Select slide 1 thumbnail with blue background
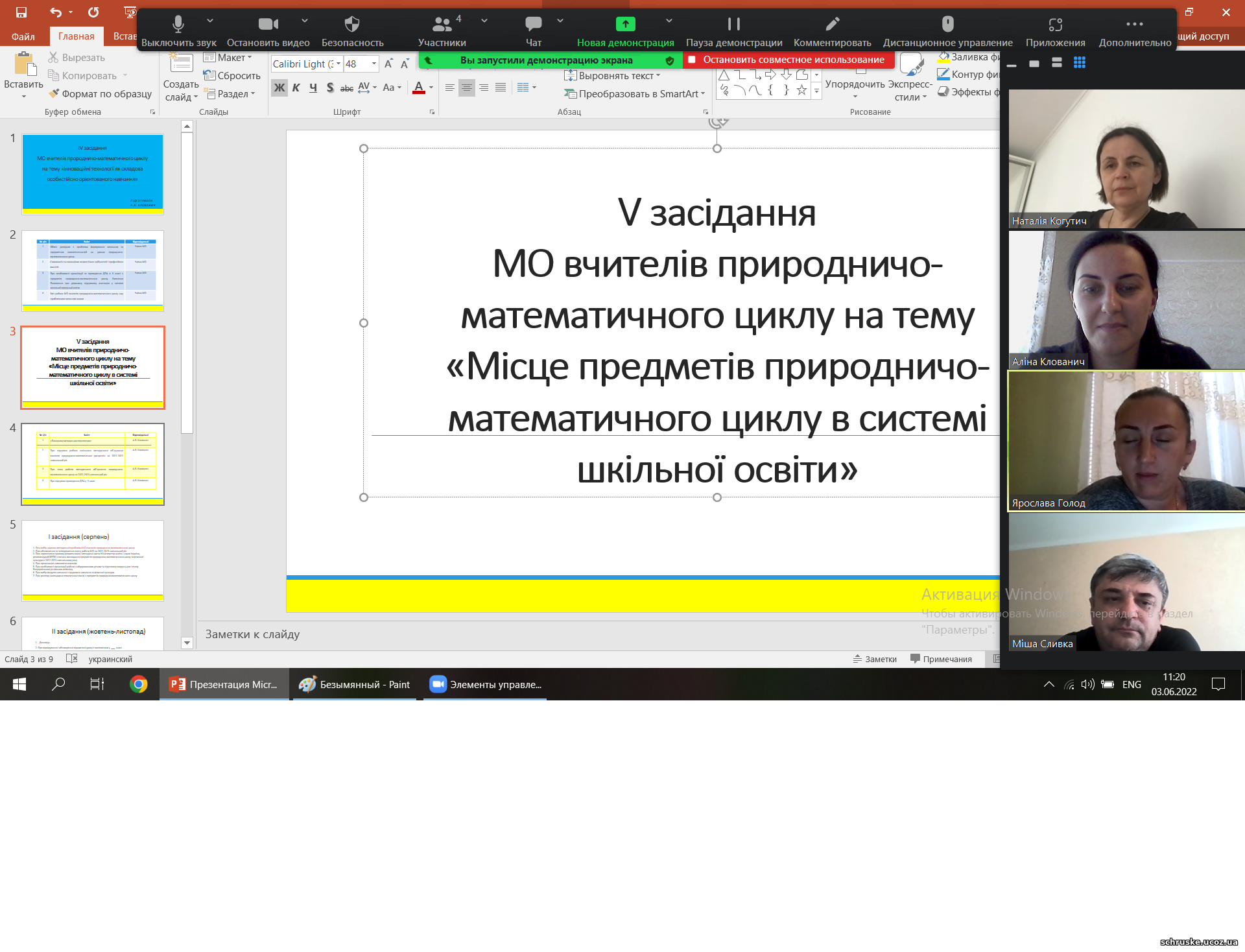1245x952 pixels. pyautogui.click(x=93, y=174)
